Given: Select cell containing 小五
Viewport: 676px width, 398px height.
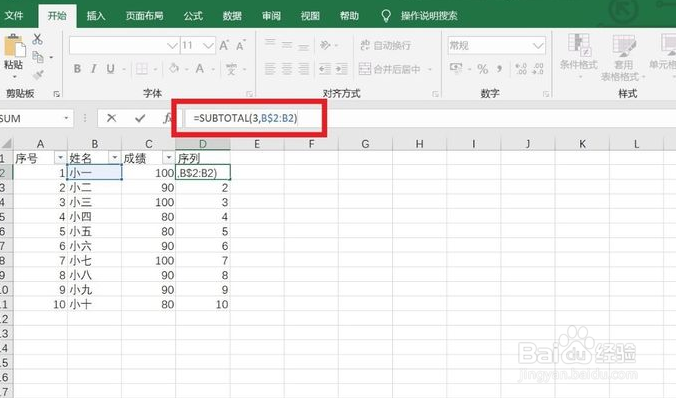Looking at the screenshot, I should pos(94,231).
